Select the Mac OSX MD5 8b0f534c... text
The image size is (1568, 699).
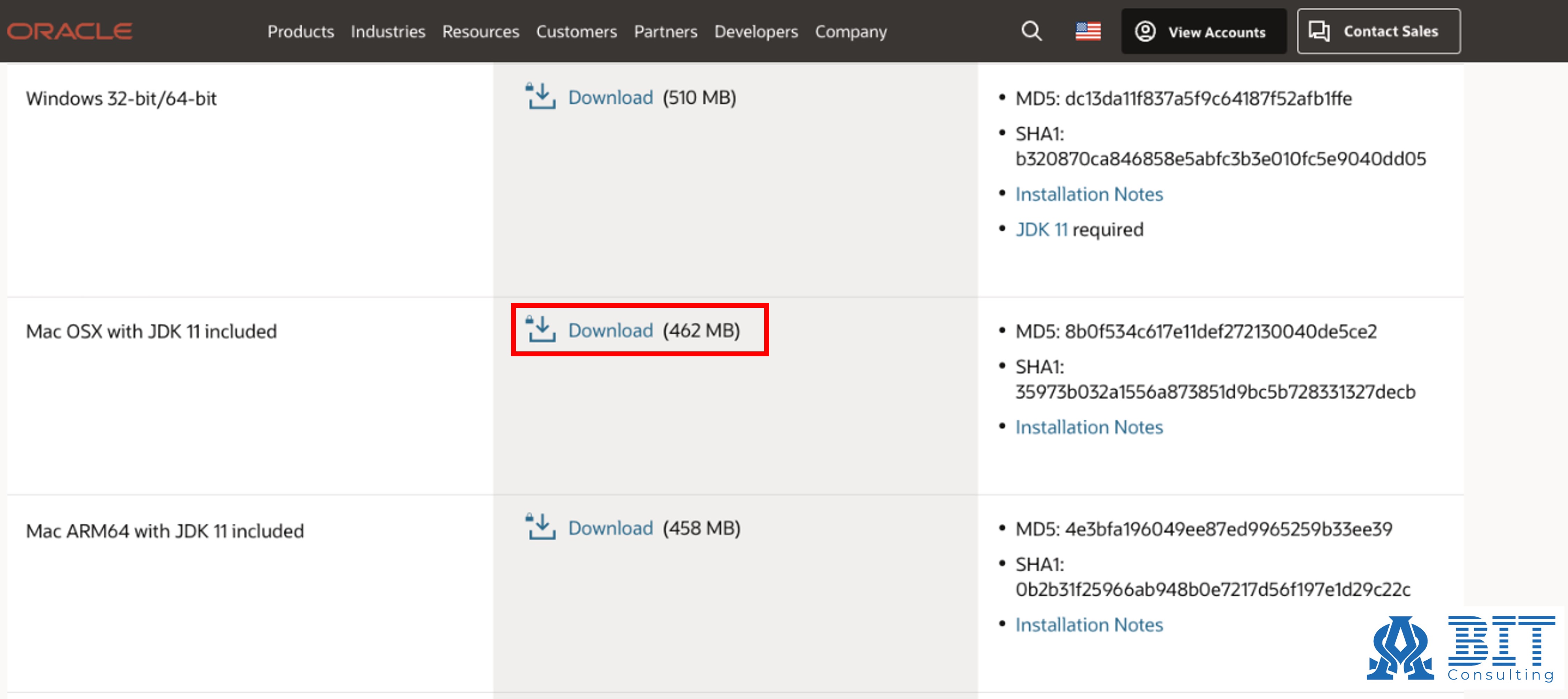coord(1196,331)
